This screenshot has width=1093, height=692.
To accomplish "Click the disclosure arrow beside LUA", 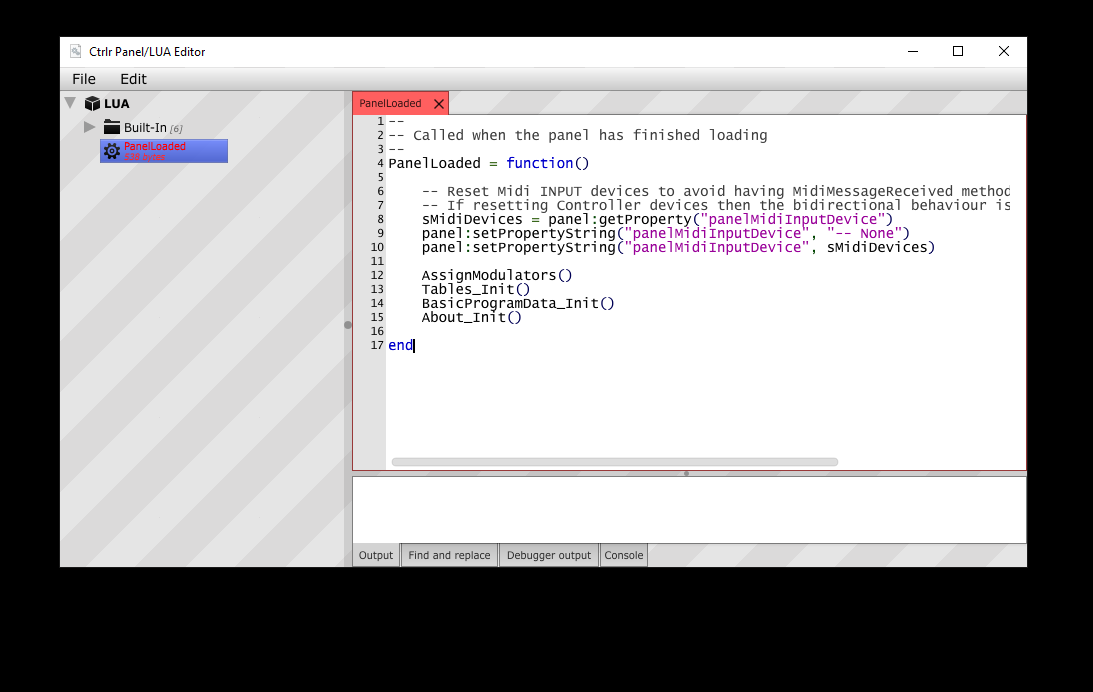I will pos(70,102).
